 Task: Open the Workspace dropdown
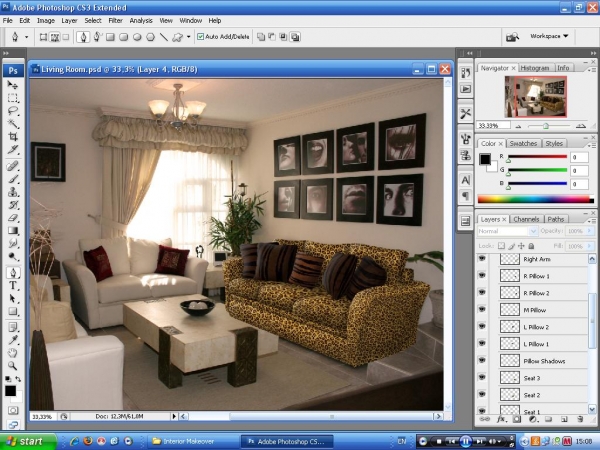click(x=549, y=36)
